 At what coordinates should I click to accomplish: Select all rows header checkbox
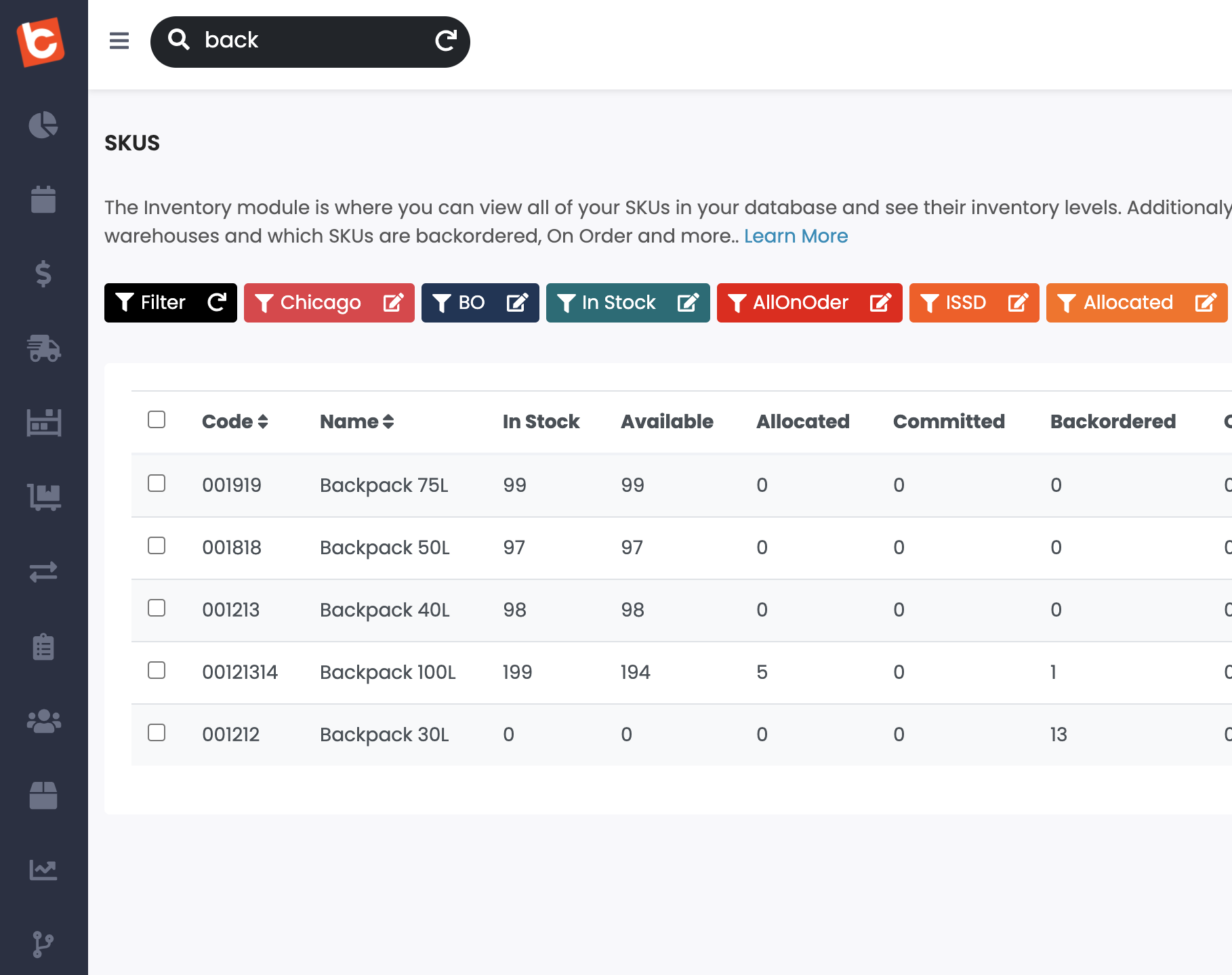click(157, 419)
